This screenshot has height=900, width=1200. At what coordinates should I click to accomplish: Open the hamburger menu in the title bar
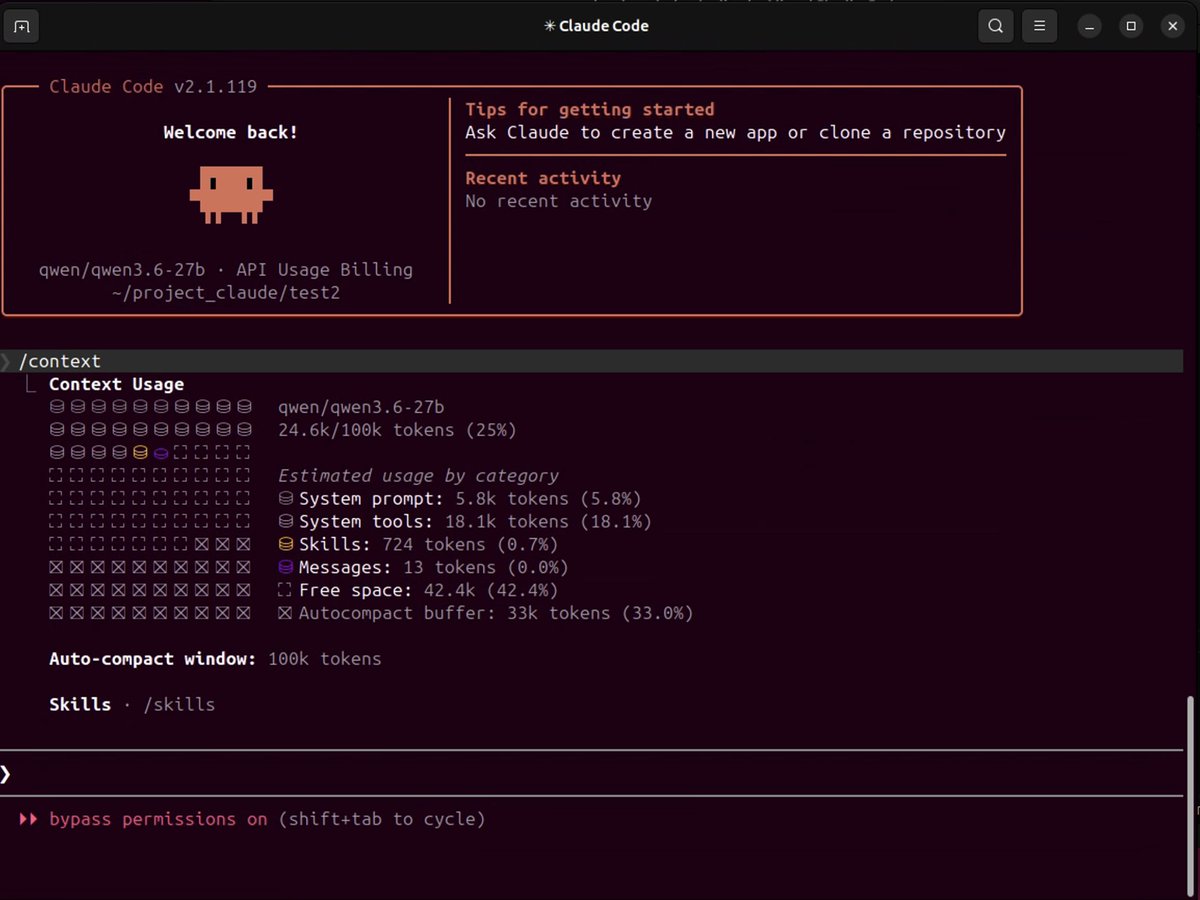1040,26
